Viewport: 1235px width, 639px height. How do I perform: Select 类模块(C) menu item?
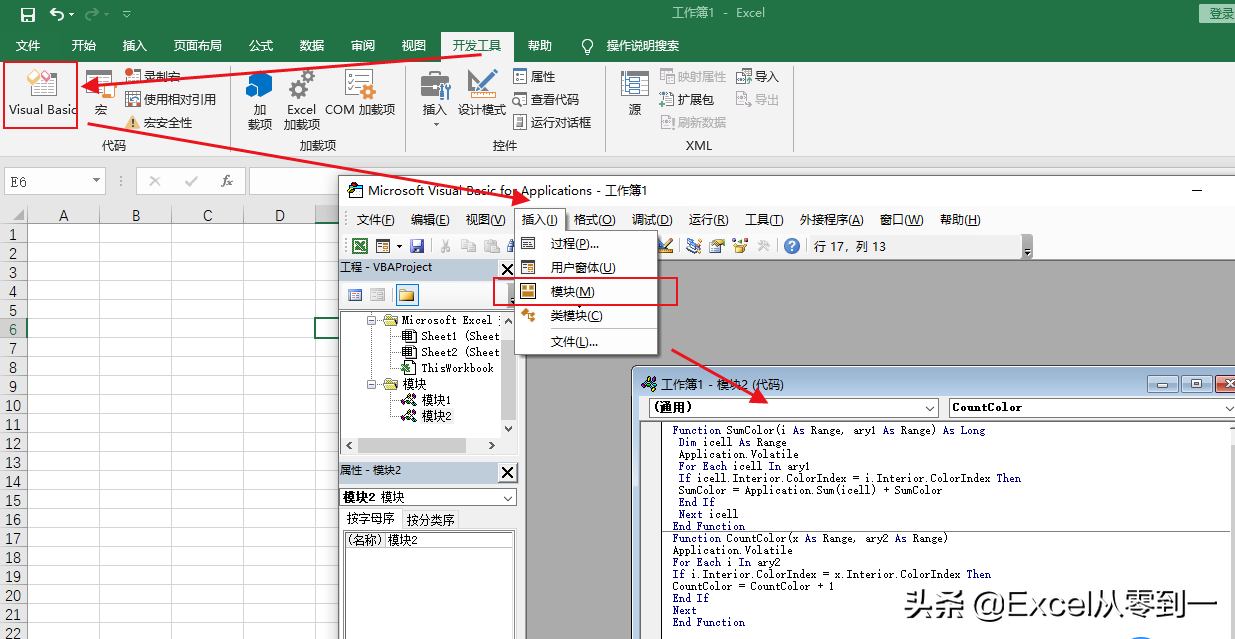point(586,315)
